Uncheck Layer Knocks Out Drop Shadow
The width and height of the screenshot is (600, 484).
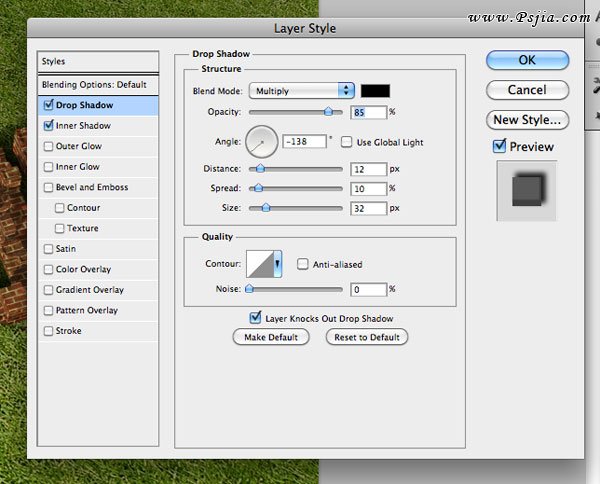pyautogui.click(x=255, y=318)
